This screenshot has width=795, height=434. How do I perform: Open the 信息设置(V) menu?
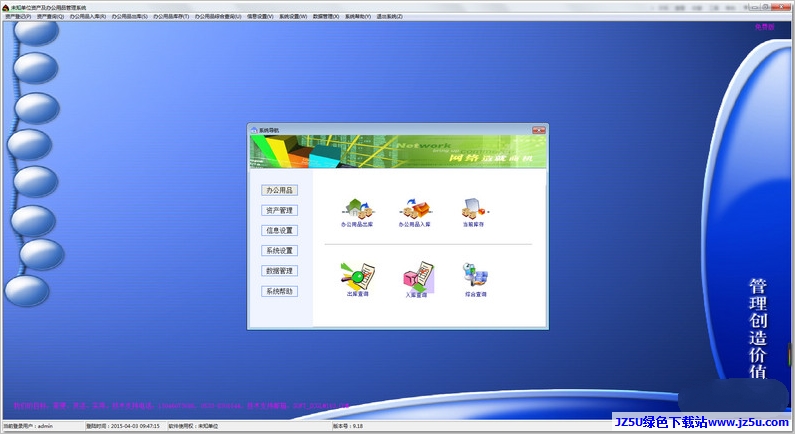coord(260,17)
